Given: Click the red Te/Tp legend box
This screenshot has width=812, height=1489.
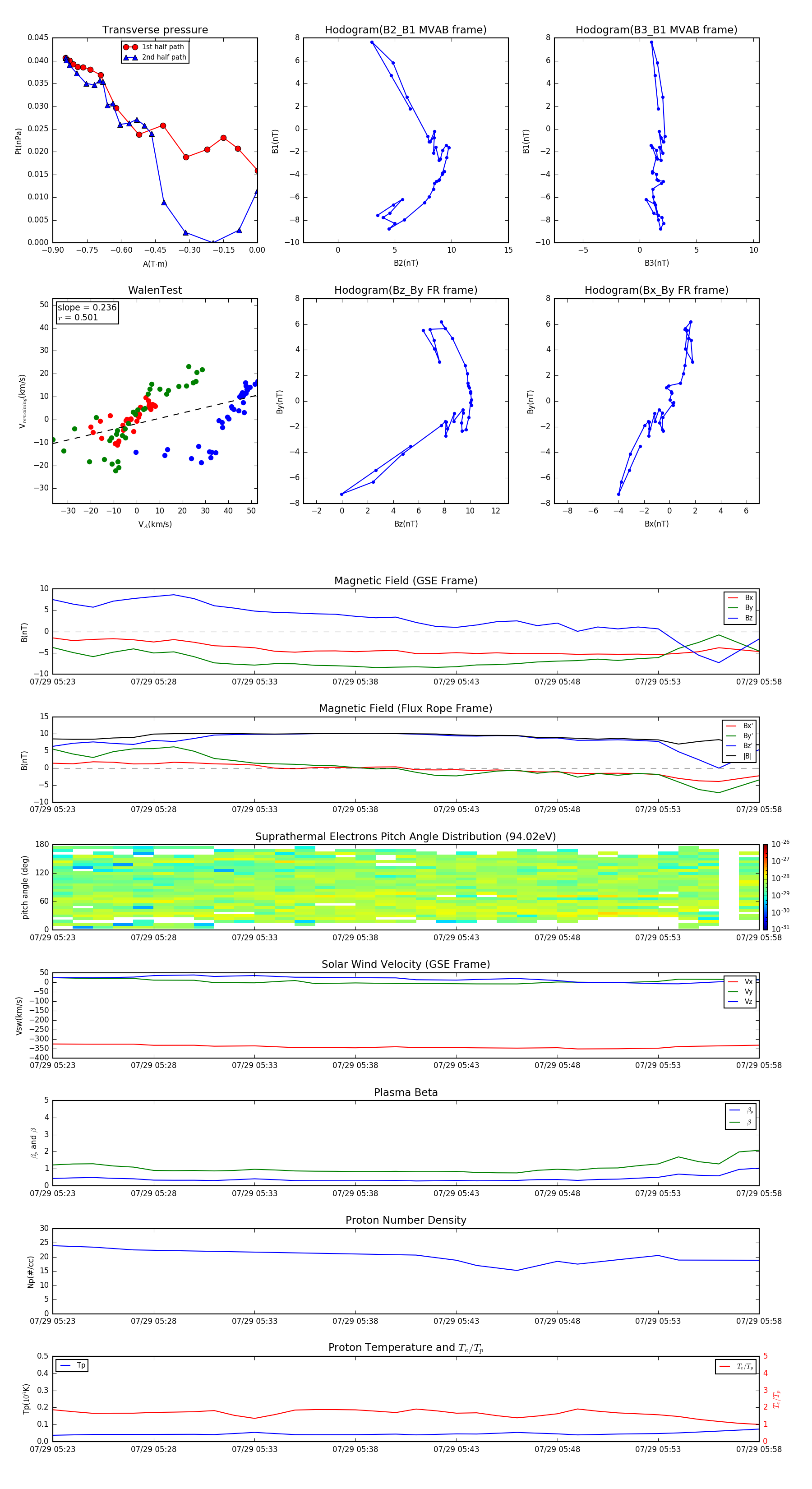Looking at the screenshot, I should pyautogui.click(x=736, y=1366).
